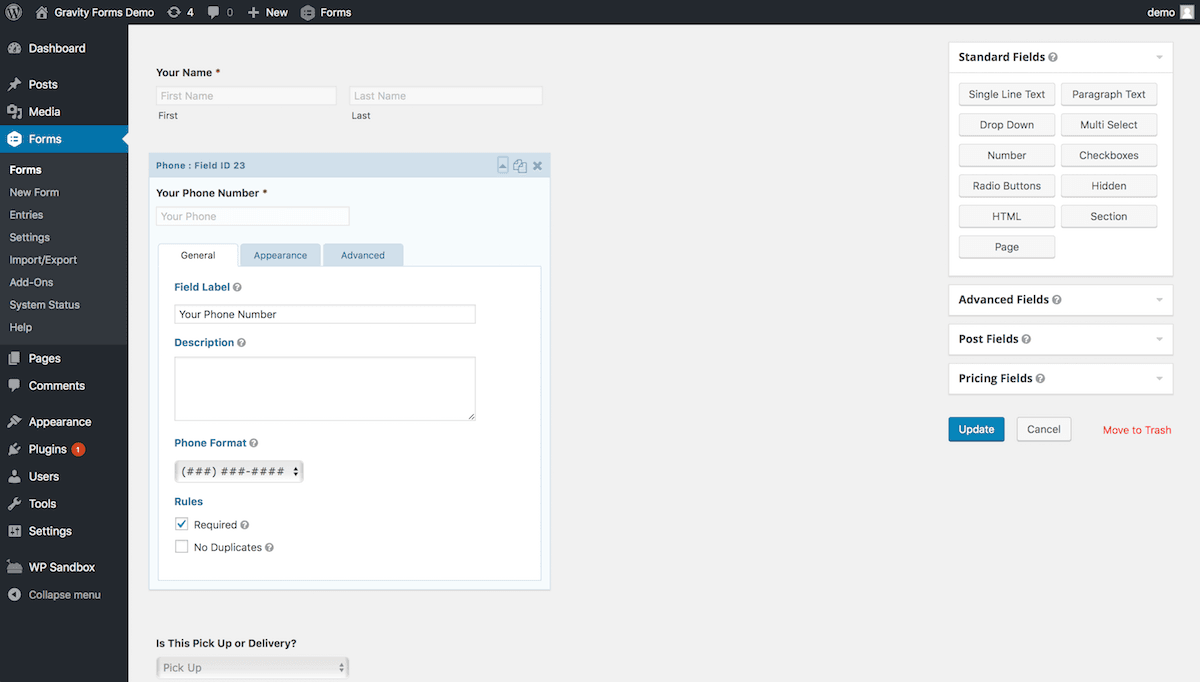Open Required rule help icon
This screenshot has height=682, width=1200.
point(245,525)
